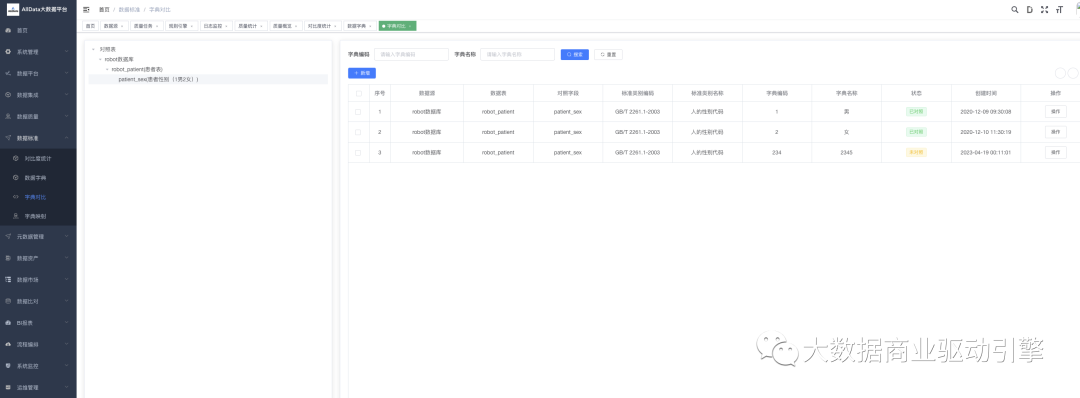Screen dimensions: 1080x398
Task: Open 操作 button for row with code 234
Action: point(1055,152)
